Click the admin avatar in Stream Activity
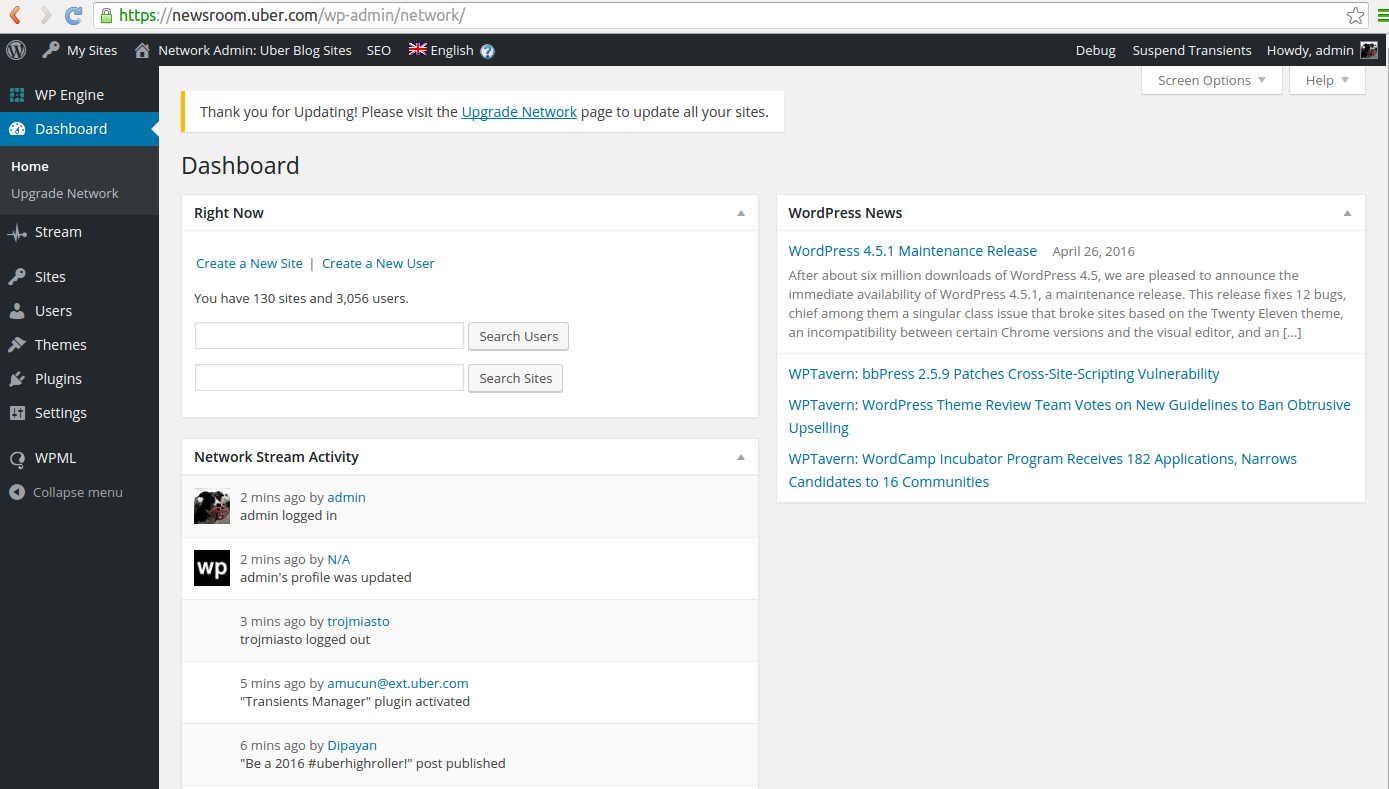 coord(212,506)
